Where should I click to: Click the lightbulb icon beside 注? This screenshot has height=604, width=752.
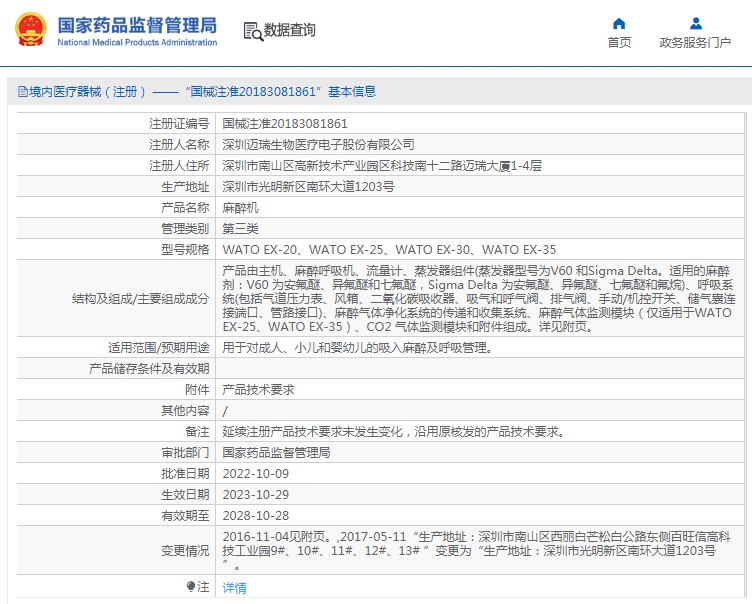tap(191, 586)
